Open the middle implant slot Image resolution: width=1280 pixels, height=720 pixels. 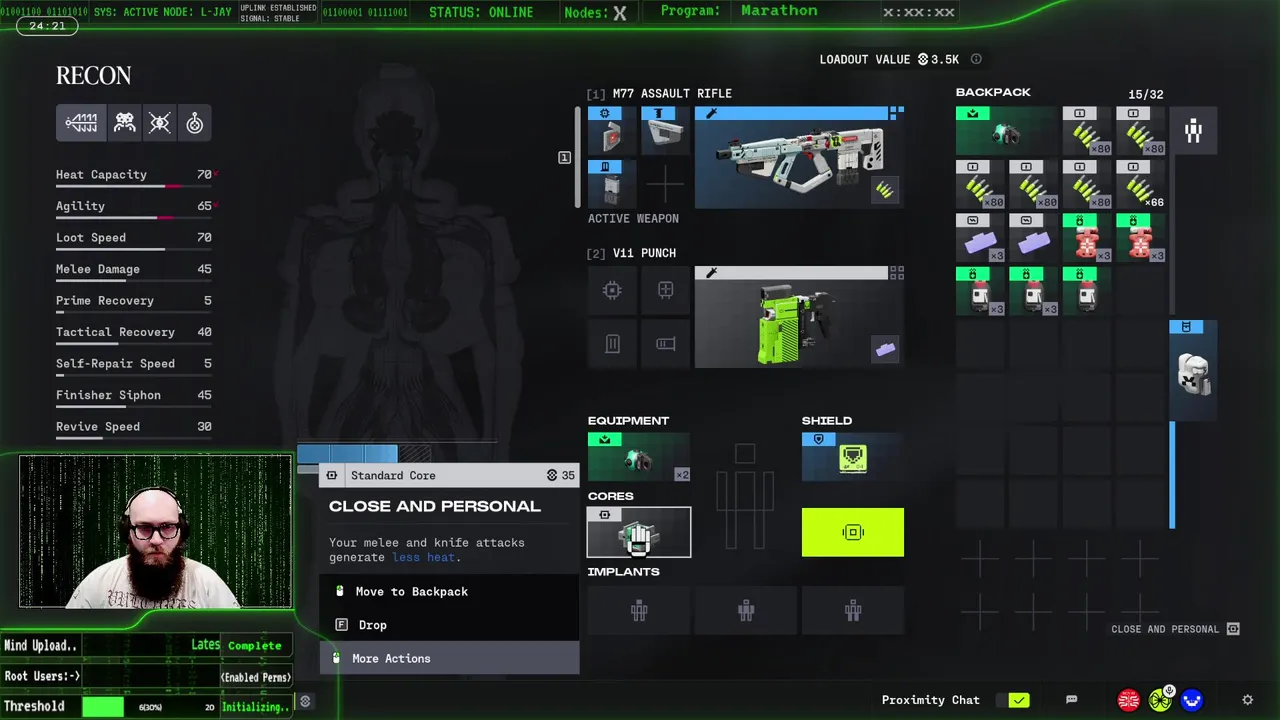[746, 610]
